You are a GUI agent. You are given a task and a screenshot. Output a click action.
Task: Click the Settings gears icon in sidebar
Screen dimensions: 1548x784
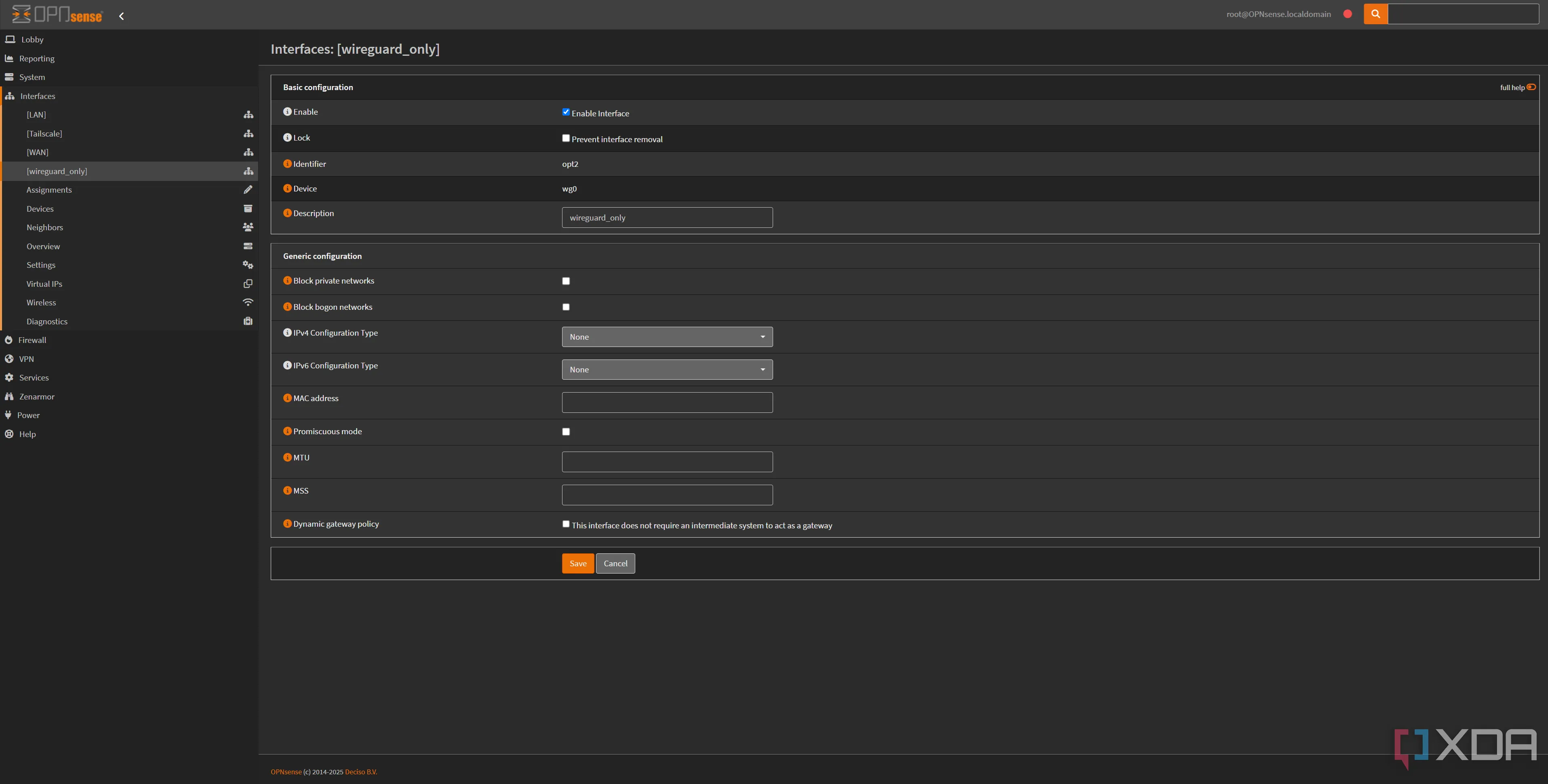point(248,265)
